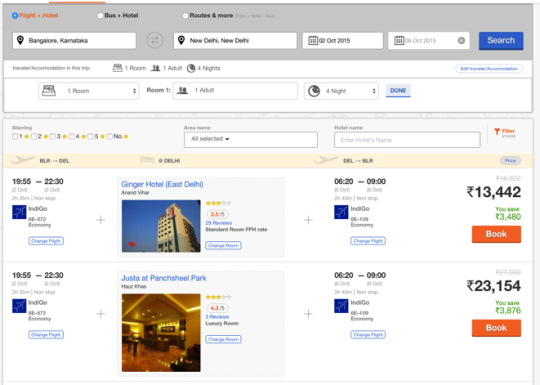
Task: Click the clock icon beside Night dropdown
Action: click(x=314, y=91)
